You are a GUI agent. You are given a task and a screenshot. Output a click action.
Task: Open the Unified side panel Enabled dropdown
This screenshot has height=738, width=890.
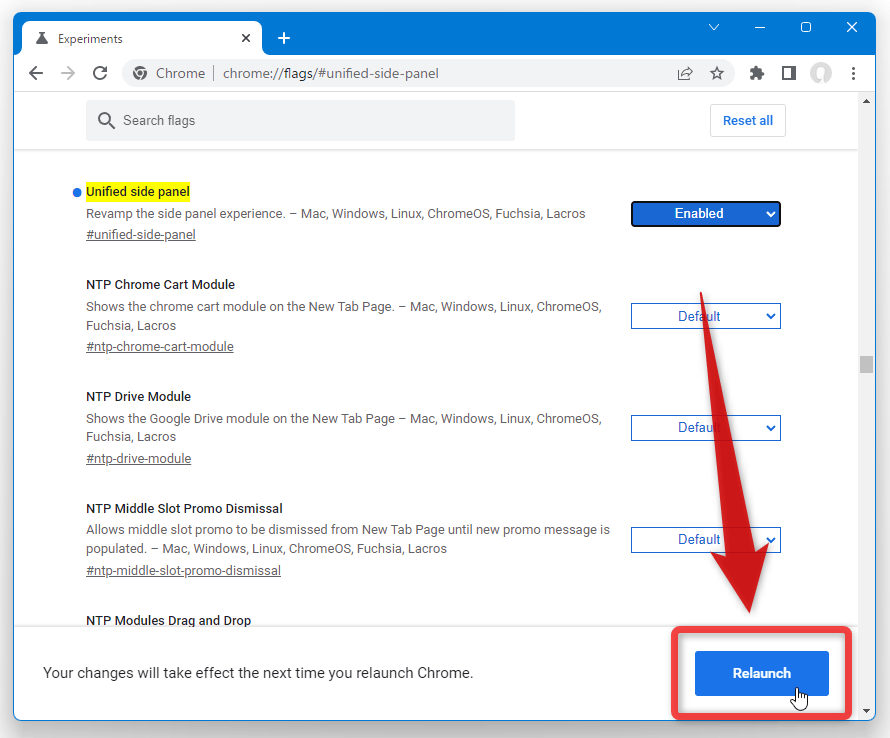coord(706,214)
